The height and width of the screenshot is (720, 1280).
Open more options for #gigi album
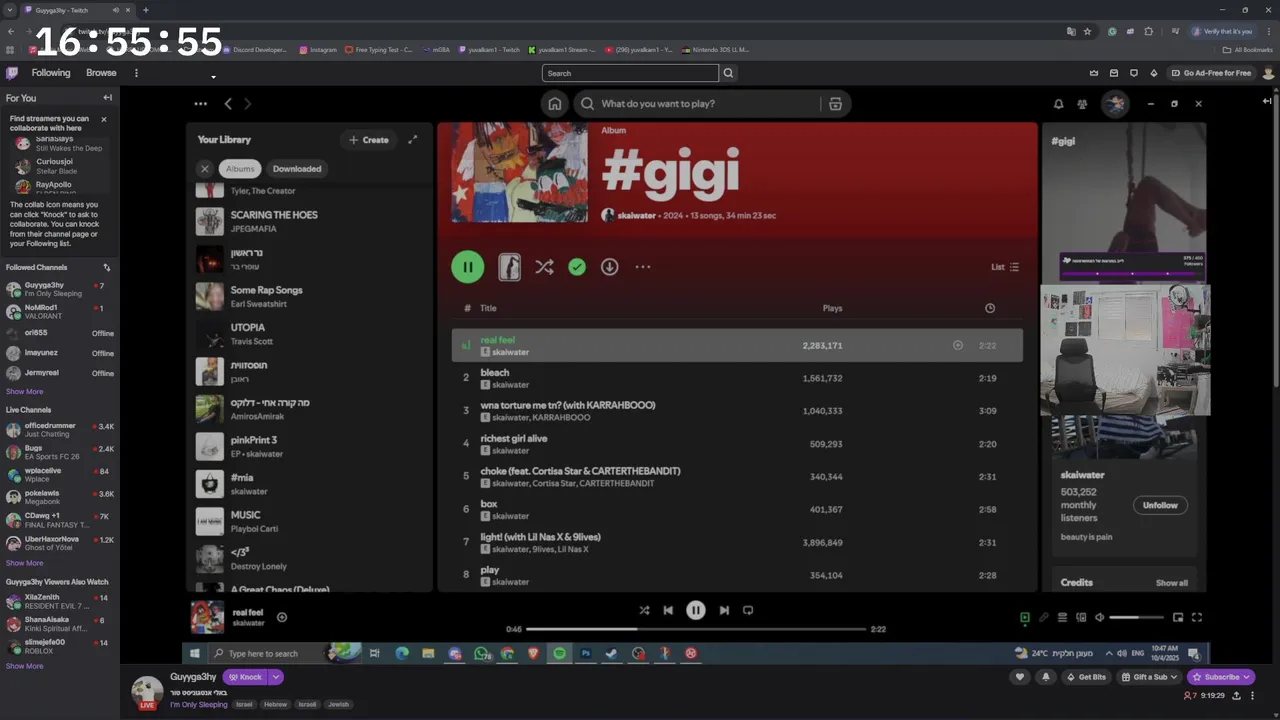[x=642, y=267]
